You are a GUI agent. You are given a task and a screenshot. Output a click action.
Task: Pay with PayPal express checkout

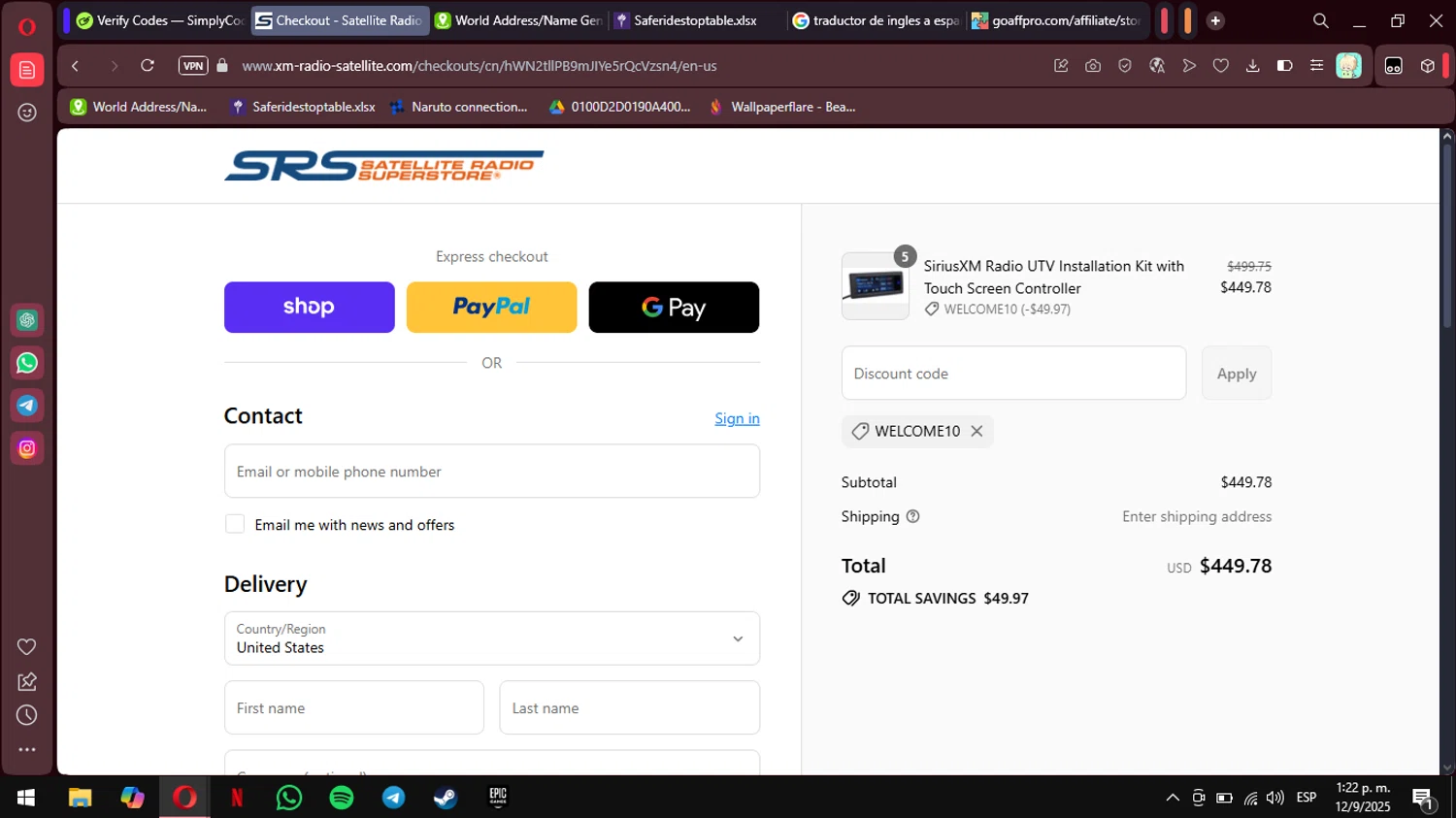click(492, 308)
